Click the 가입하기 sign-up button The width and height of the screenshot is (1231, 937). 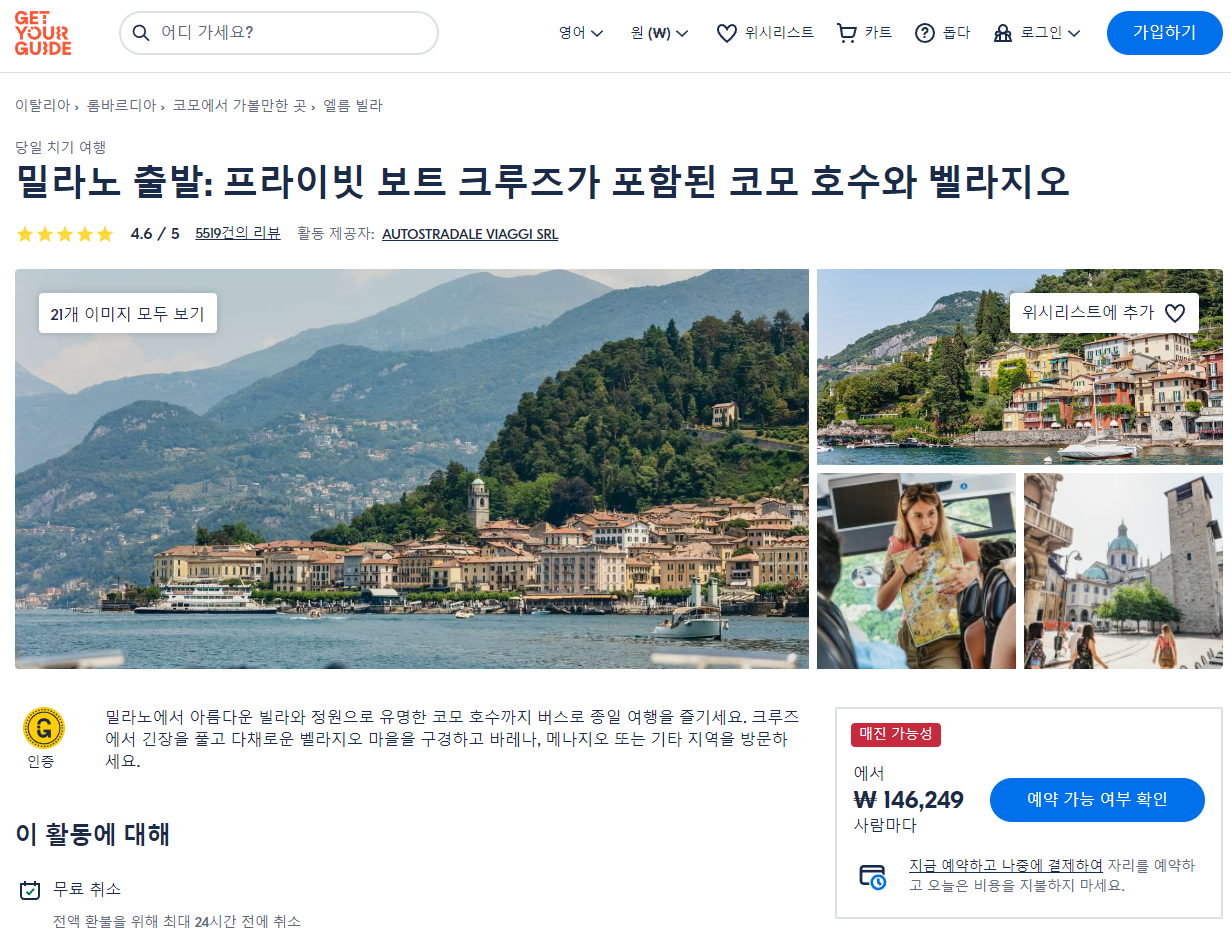(x=1165, y=33)
